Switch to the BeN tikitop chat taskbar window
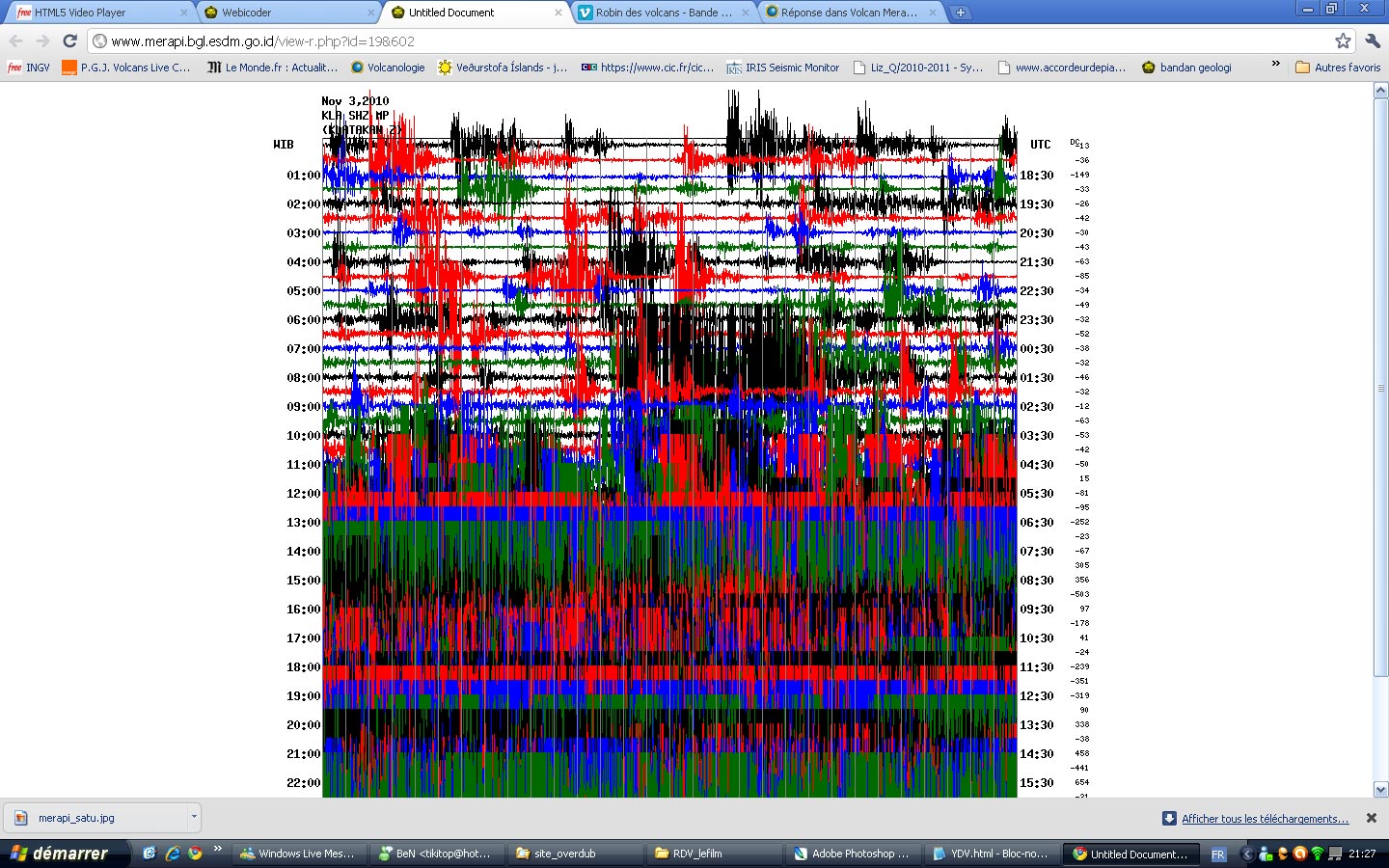 point(439,854)
